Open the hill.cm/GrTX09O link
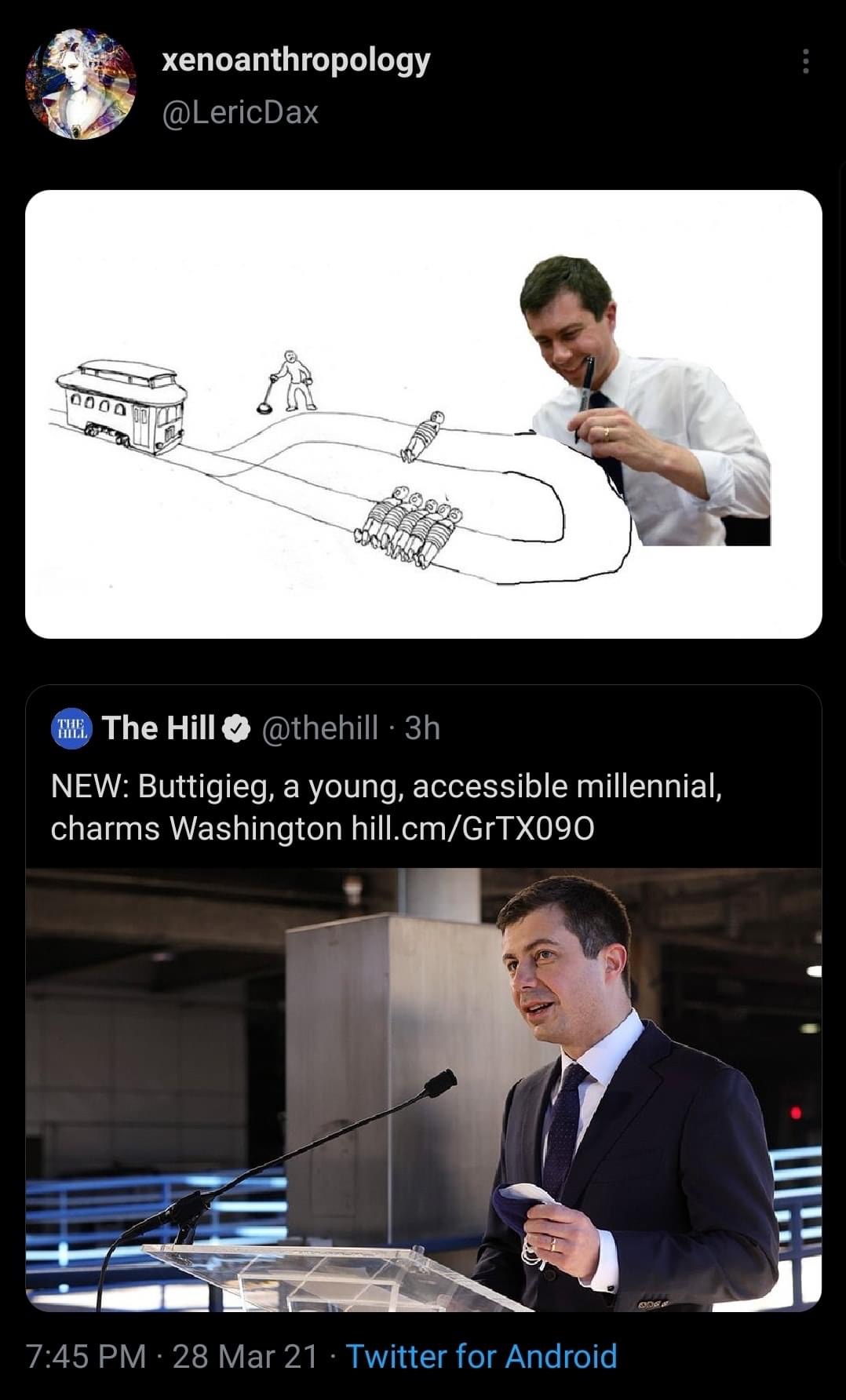Screen dimensions: 846x1400 tap(472, 828)
